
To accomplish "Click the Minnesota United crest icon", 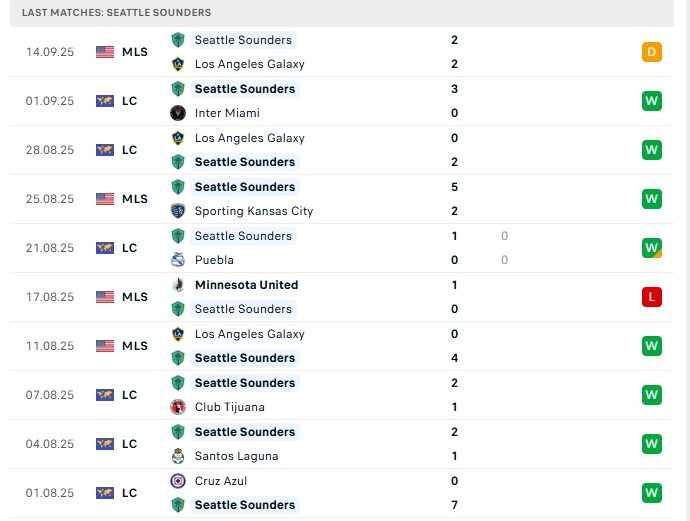I will [x=178, y=285].
